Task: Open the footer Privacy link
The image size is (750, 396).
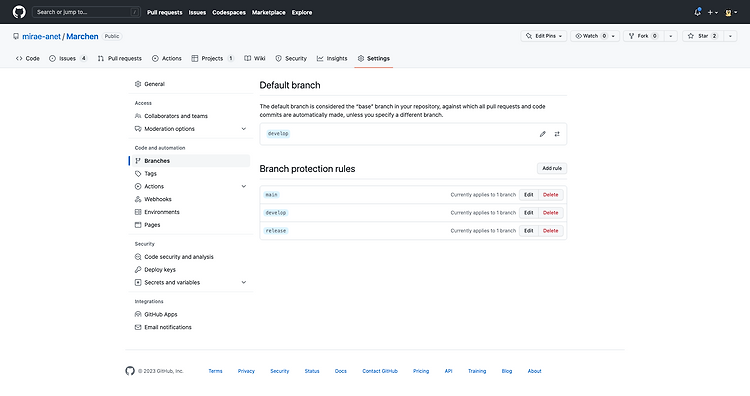Action: tap(246, 371)
